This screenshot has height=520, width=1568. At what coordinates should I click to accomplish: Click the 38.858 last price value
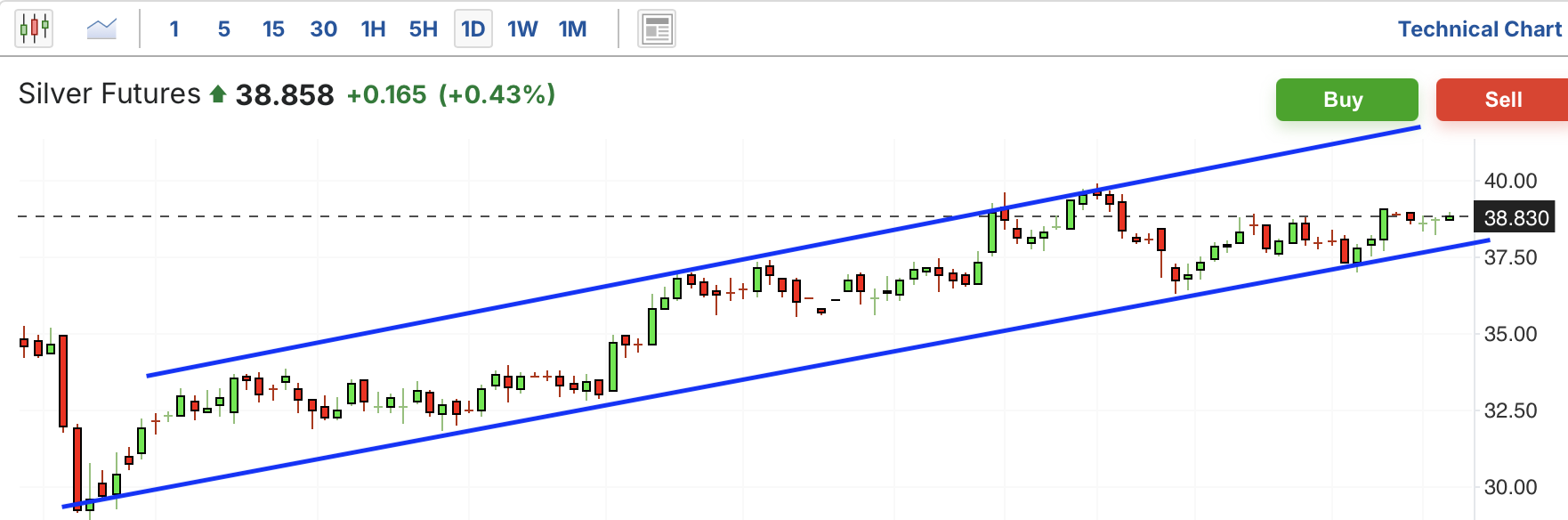(285, 94)
